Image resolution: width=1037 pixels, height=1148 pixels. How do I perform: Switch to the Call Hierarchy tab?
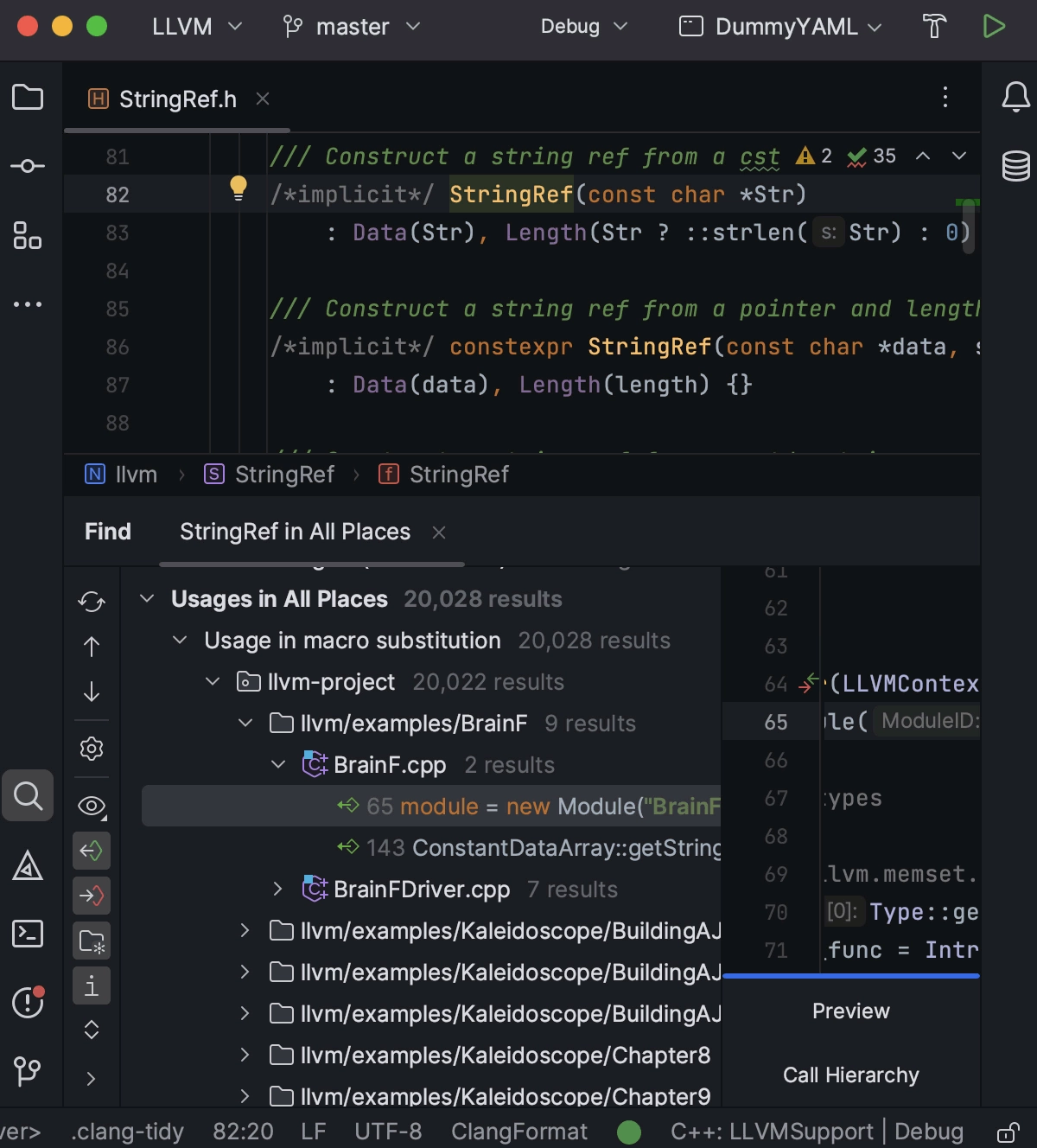click(851, 1075)
